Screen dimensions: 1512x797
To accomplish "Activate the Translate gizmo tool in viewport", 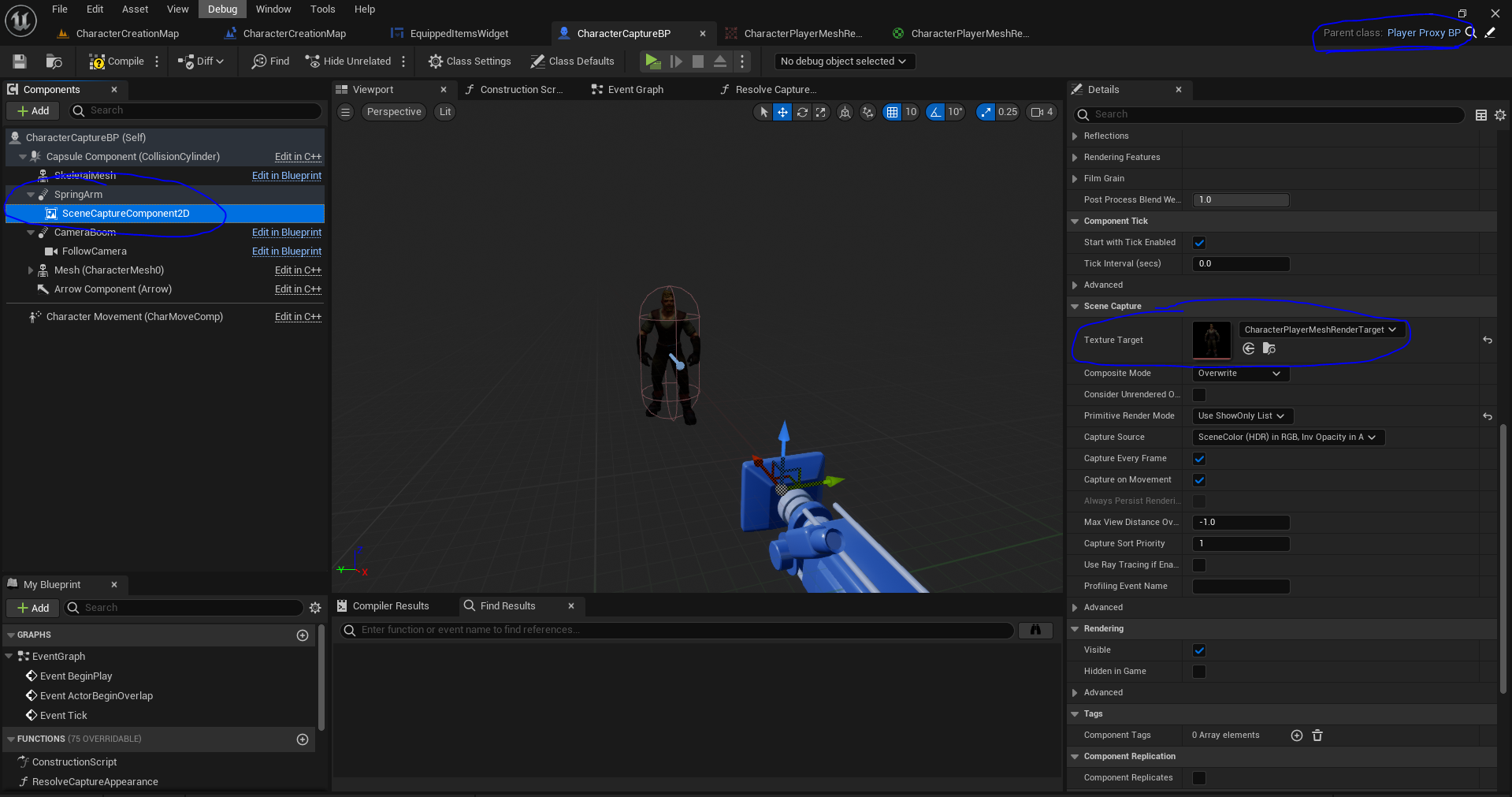I will point(782,112).
